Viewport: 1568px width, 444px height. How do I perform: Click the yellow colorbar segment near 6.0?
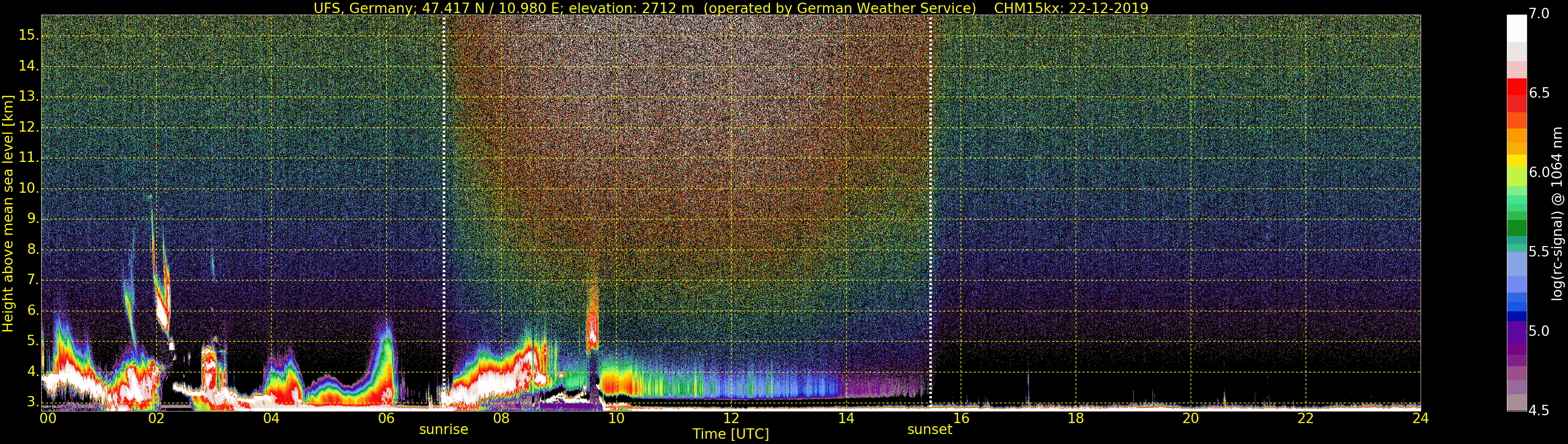1516,160
